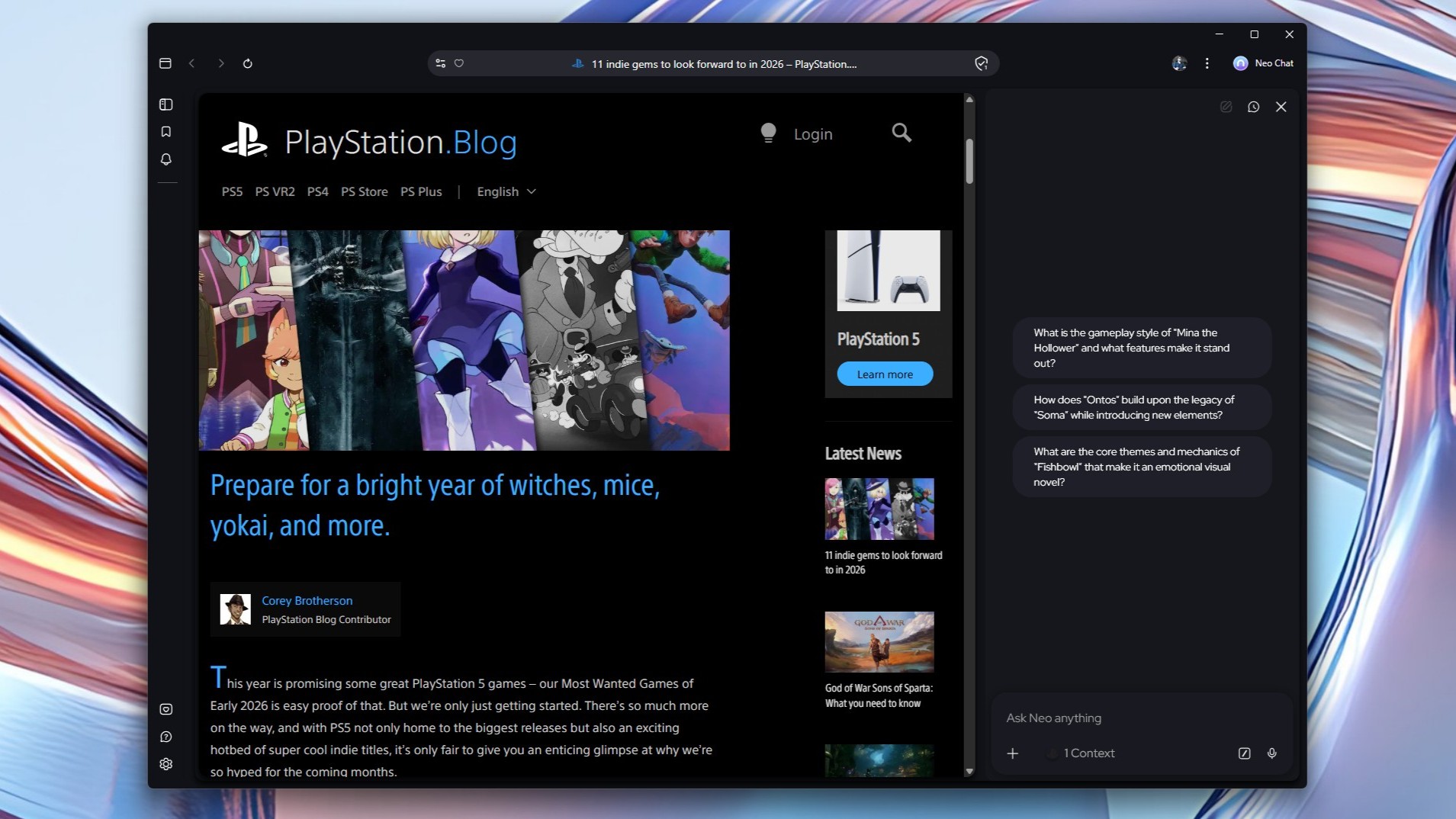Activate voice input with the microphone icon
The height and width of the screenshot is (819, 1456).
click(x=1271, y=753)
